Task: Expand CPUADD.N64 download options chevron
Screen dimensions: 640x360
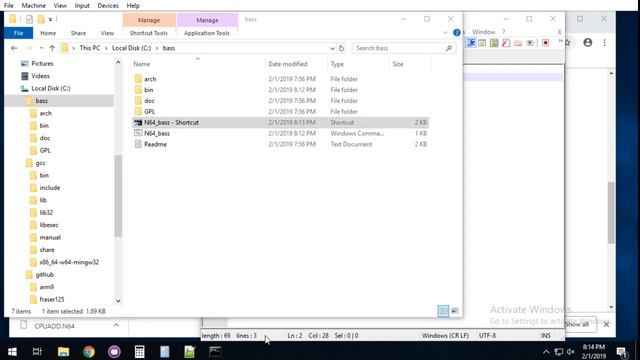Action: (116, 325)
